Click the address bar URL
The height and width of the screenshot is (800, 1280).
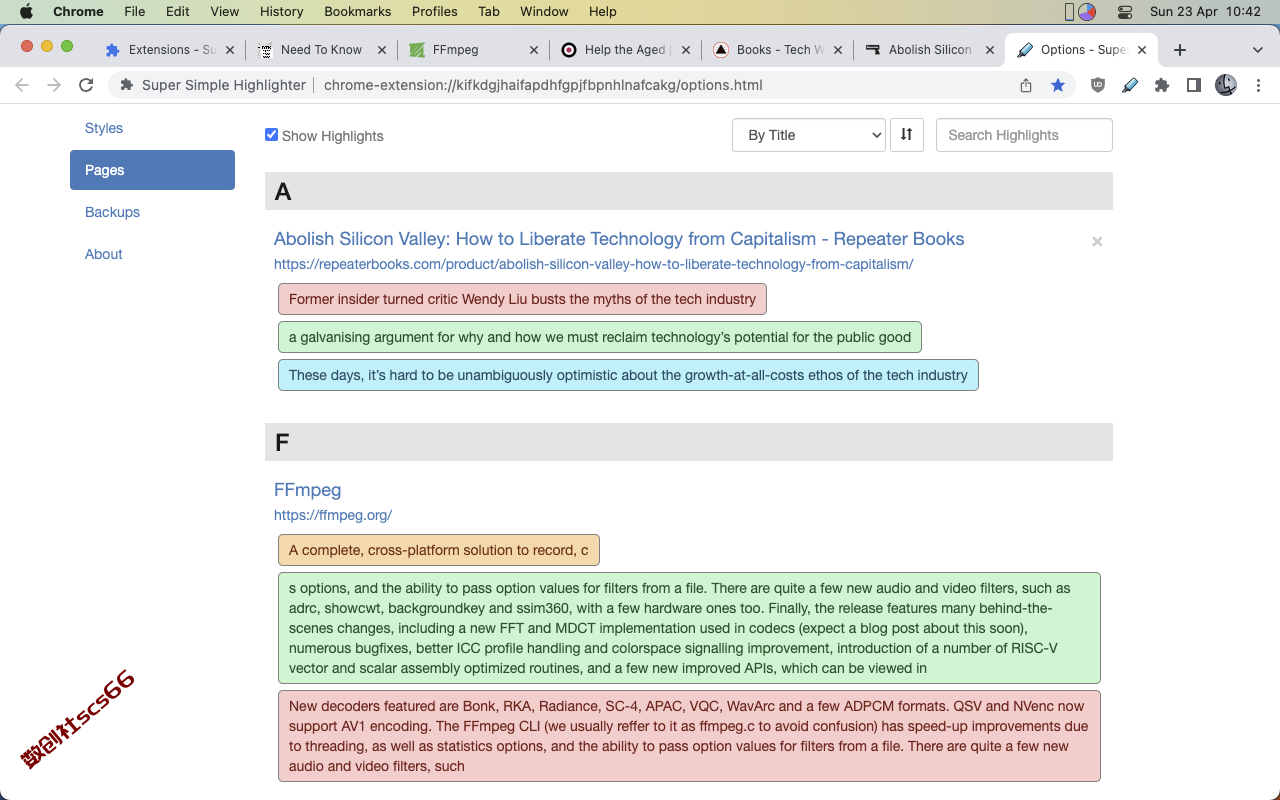[543, 85]
